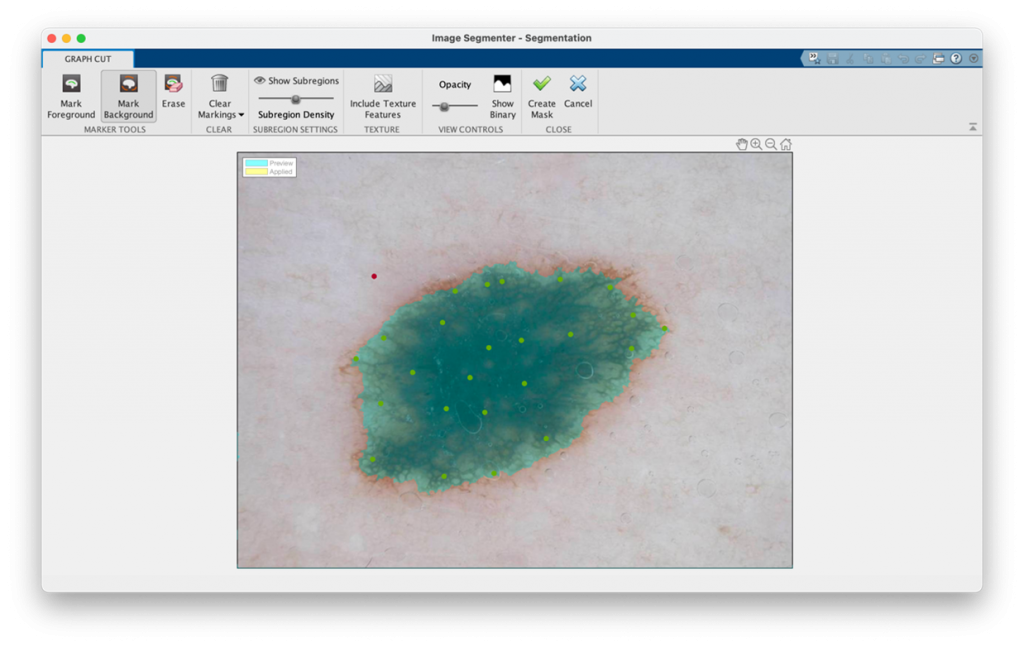
Task: Click the Subregion Density slider handle
Action: coord(296,99)
